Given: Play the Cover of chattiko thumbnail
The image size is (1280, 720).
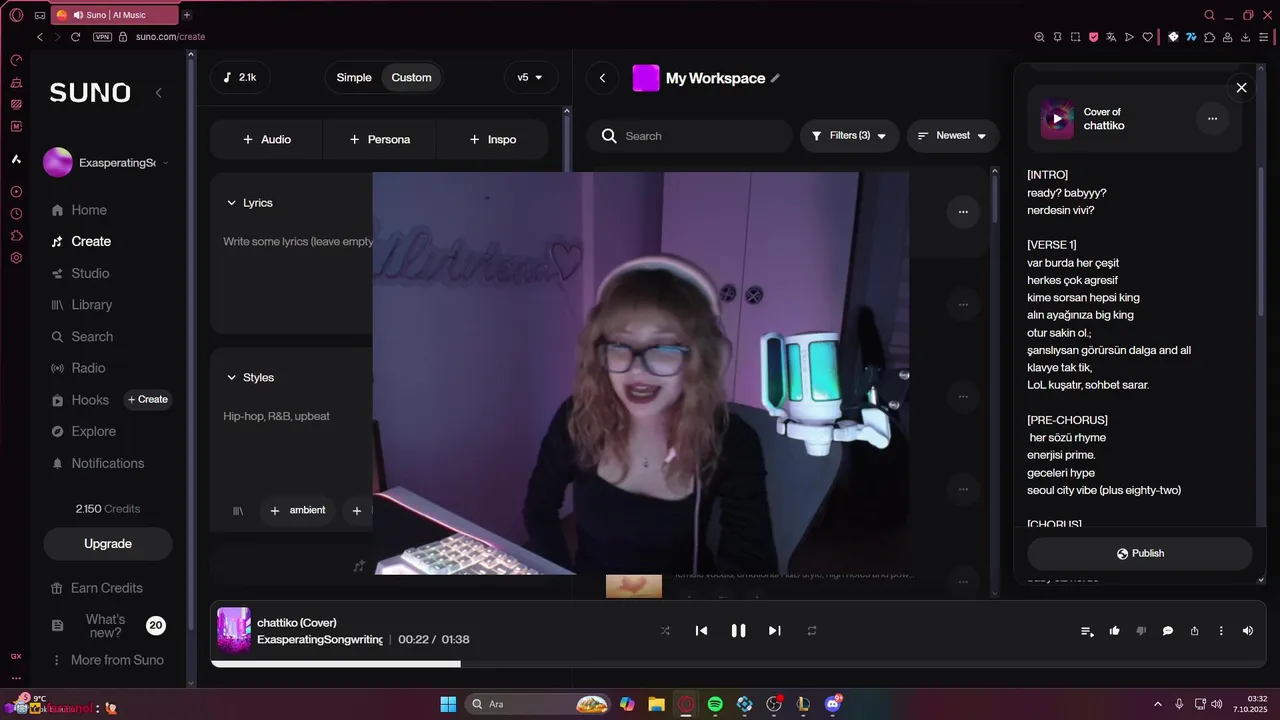Looking at the screenshot, I should (x=1057, y=119).
